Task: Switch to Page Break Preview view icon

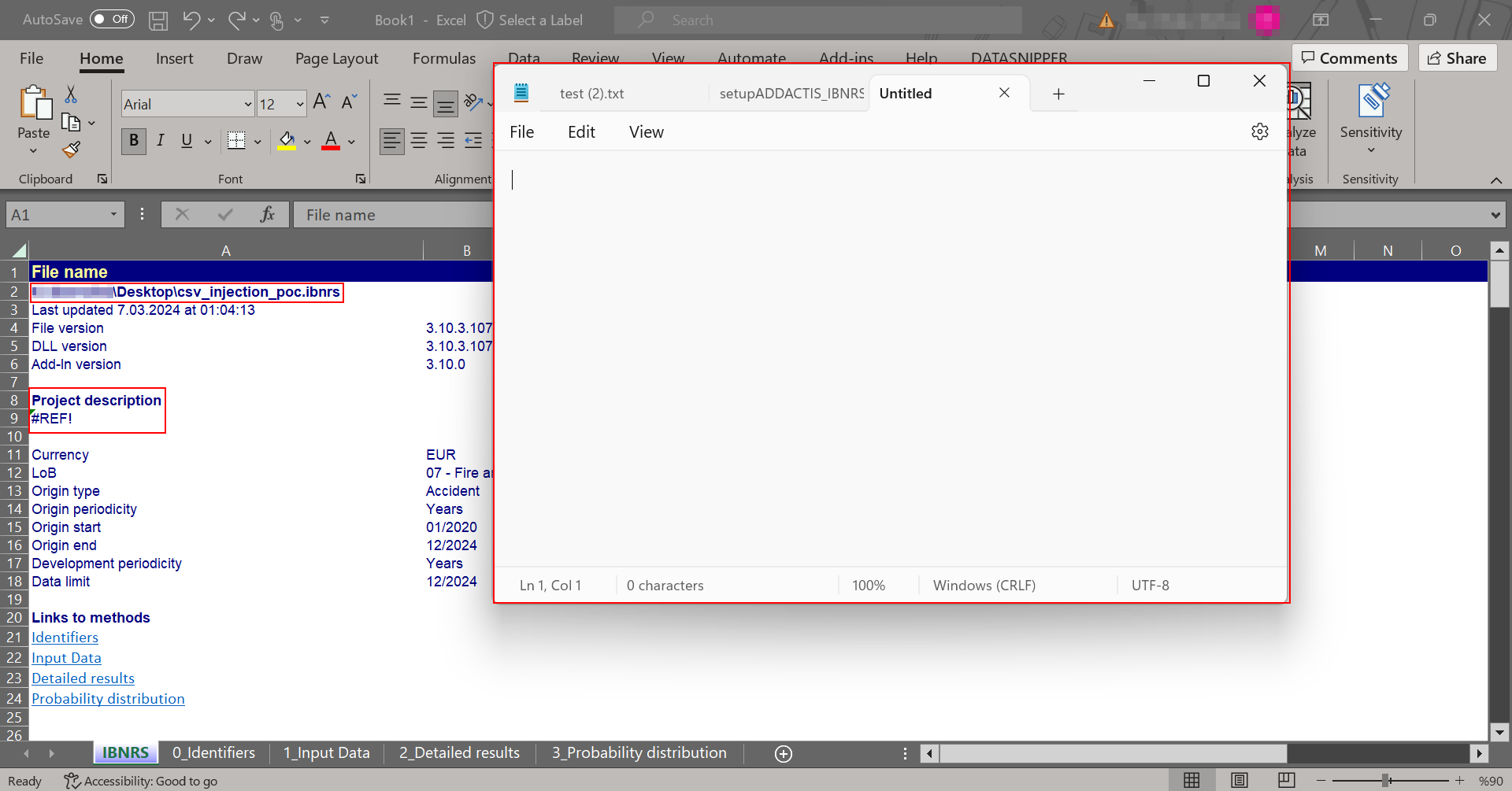Action: [1287, 780]
